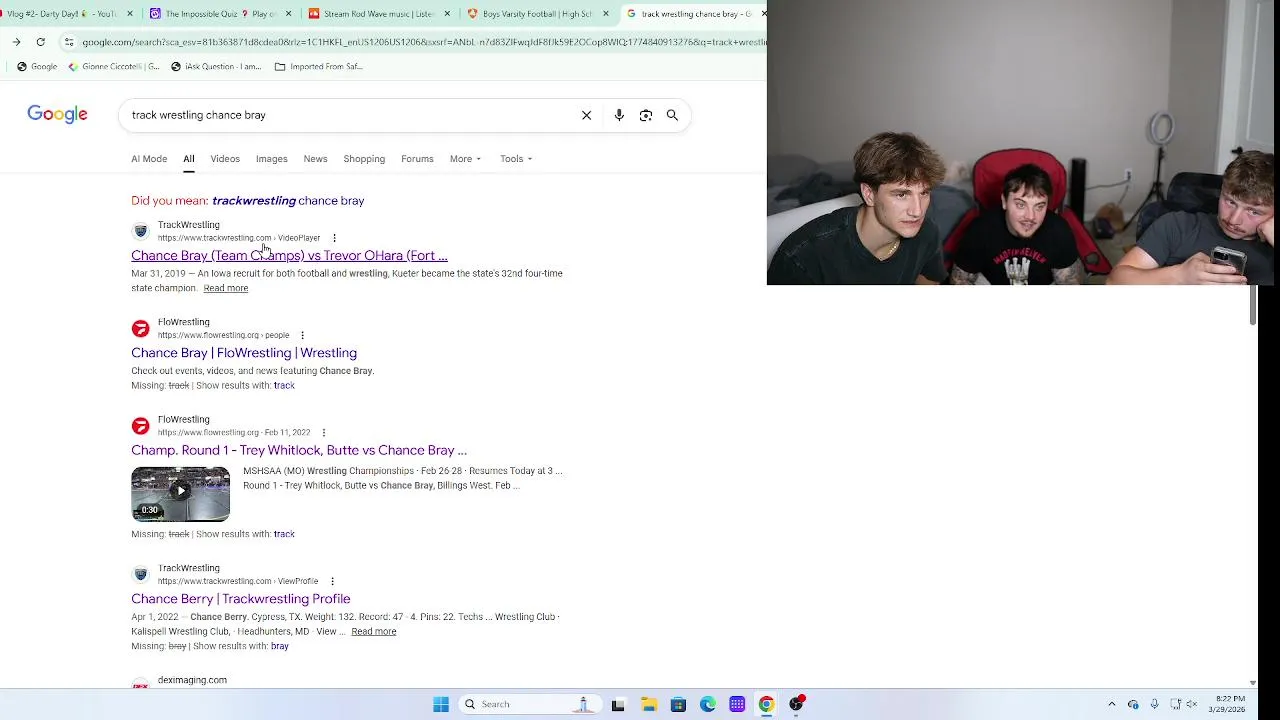The height and width of the screenshot is (720, 1280).
Task: Close the Impossible Quiz tab
Action: pos(289,14)
